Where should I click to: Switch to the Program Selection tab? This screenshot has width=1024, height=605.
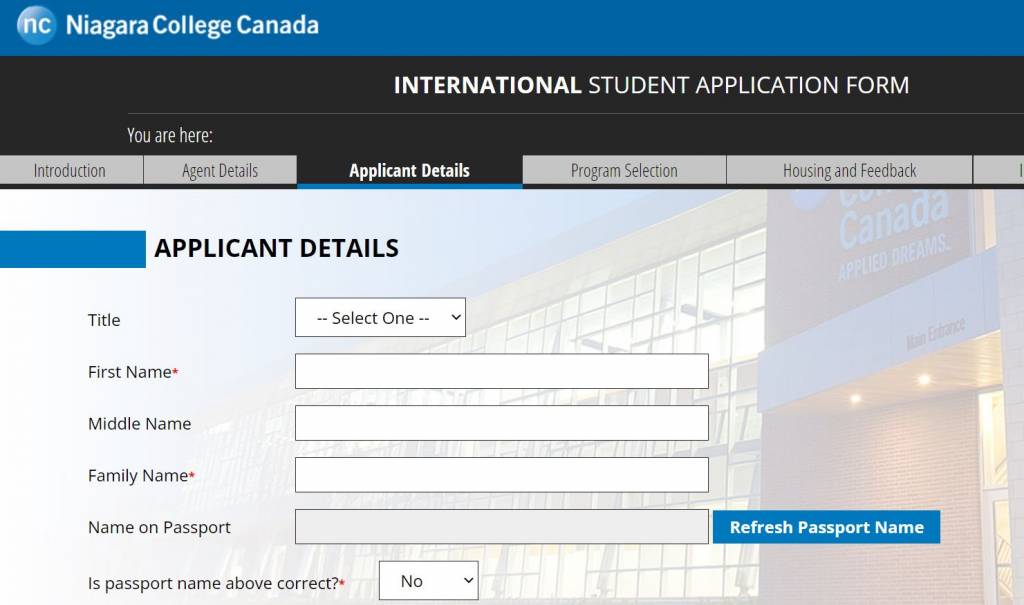[624, 171]
